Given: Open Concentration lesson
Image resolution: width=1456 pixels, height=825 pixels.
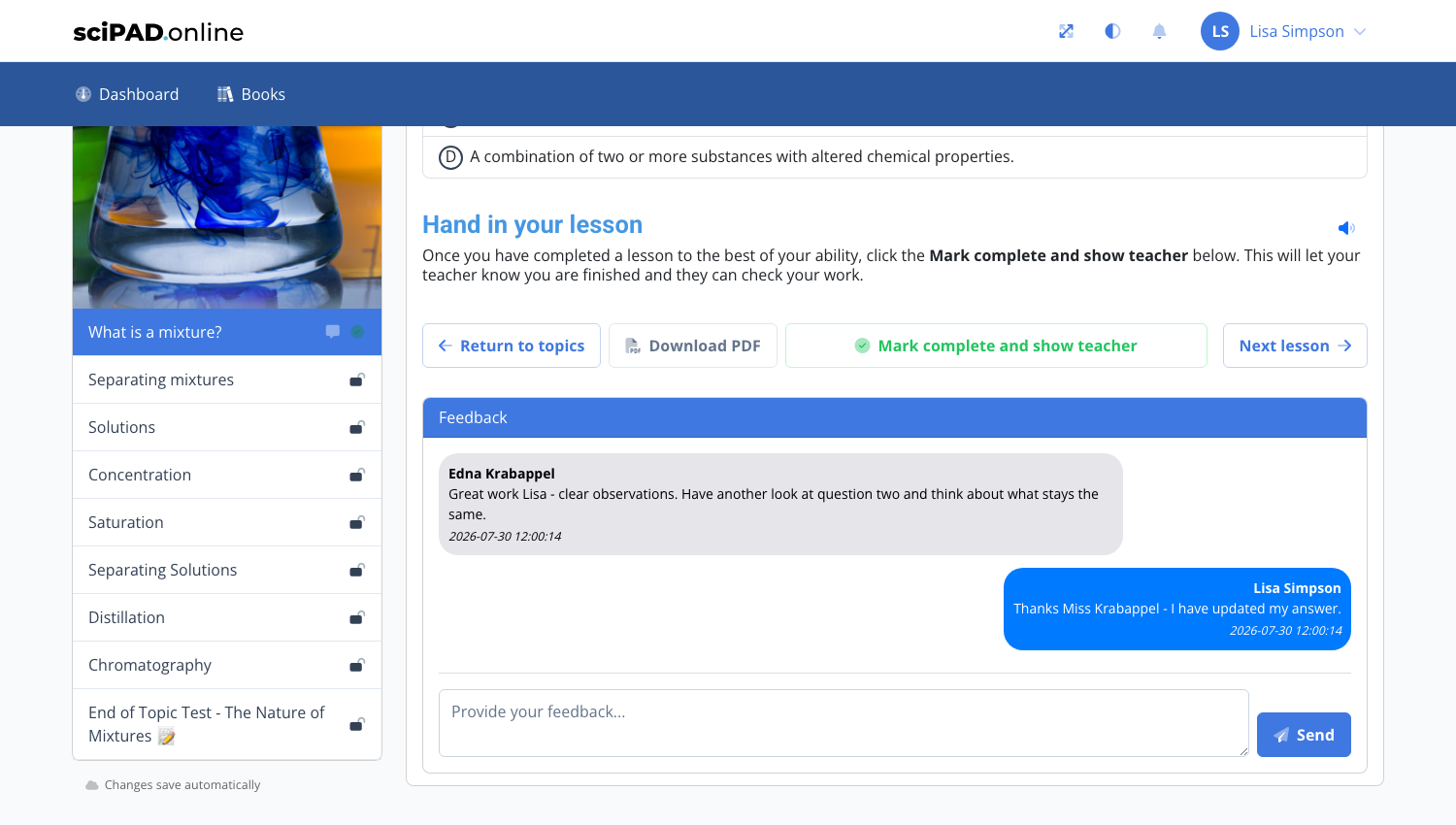Looking at the screenshot, I should pyautogui.click(x=227, y=475).
